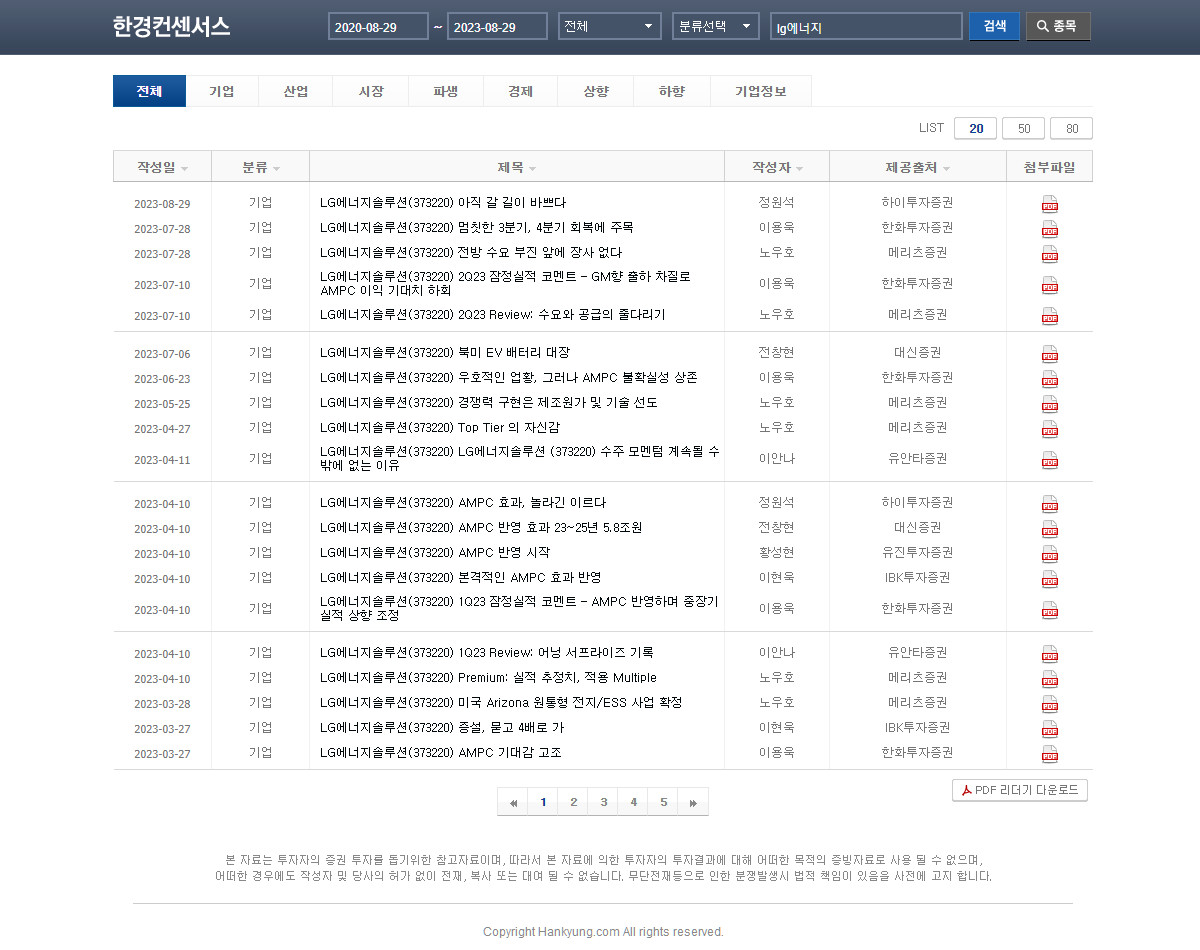Sort by 분류 column
1200x950 pixels.
pos(260,167)
